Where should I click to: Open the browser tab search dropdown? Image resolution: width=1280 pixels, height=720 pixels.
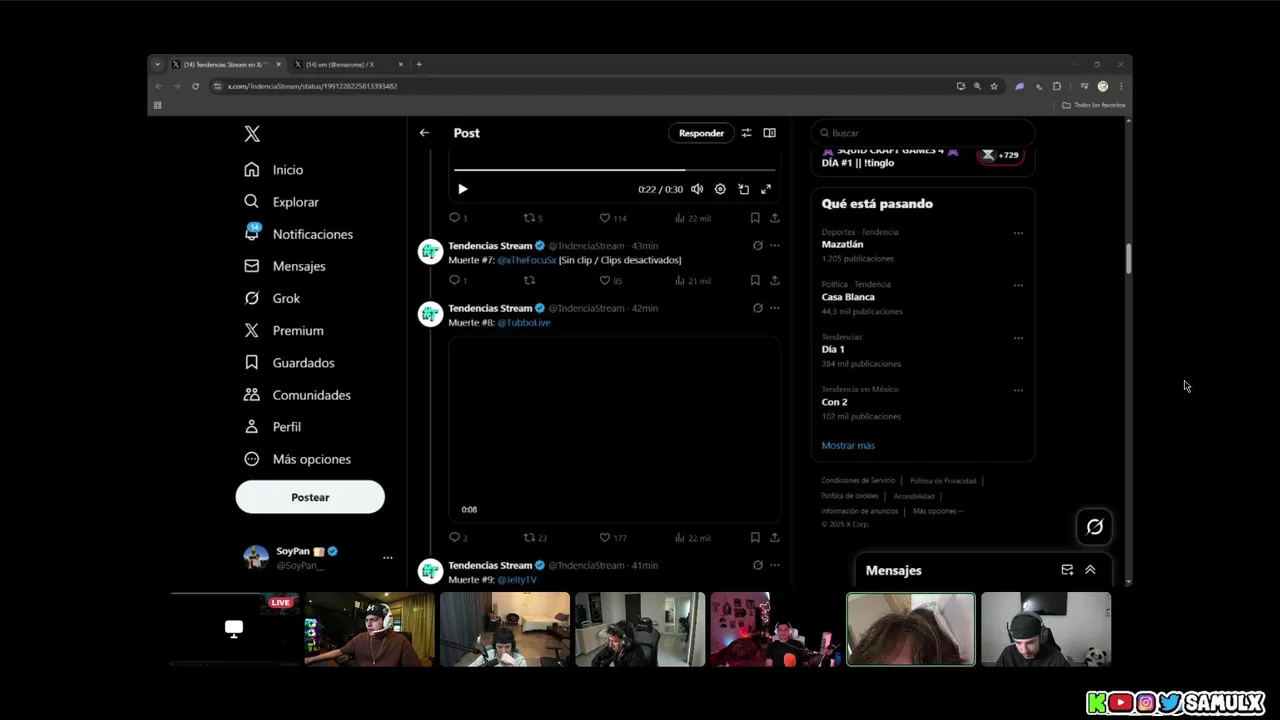pyautogui.click(x=157, y=64)
